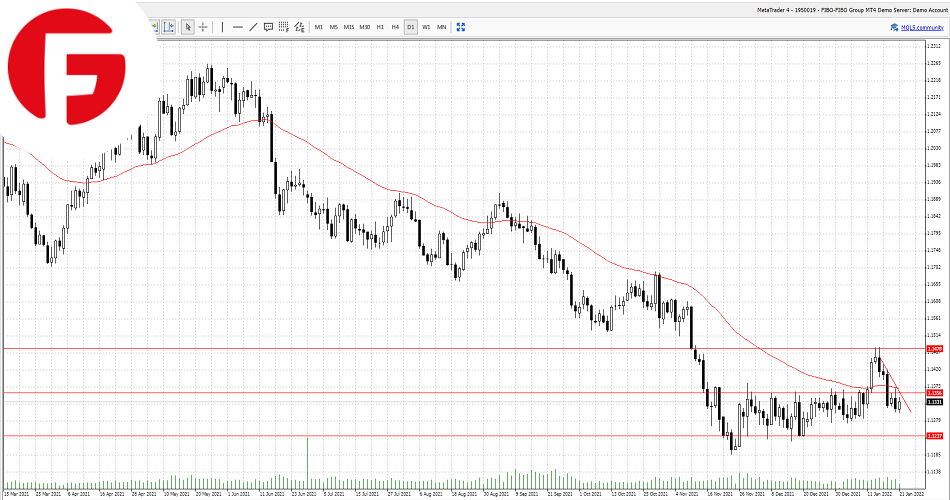Set timeframe to M30
The image size is (950, 500).
365,27
